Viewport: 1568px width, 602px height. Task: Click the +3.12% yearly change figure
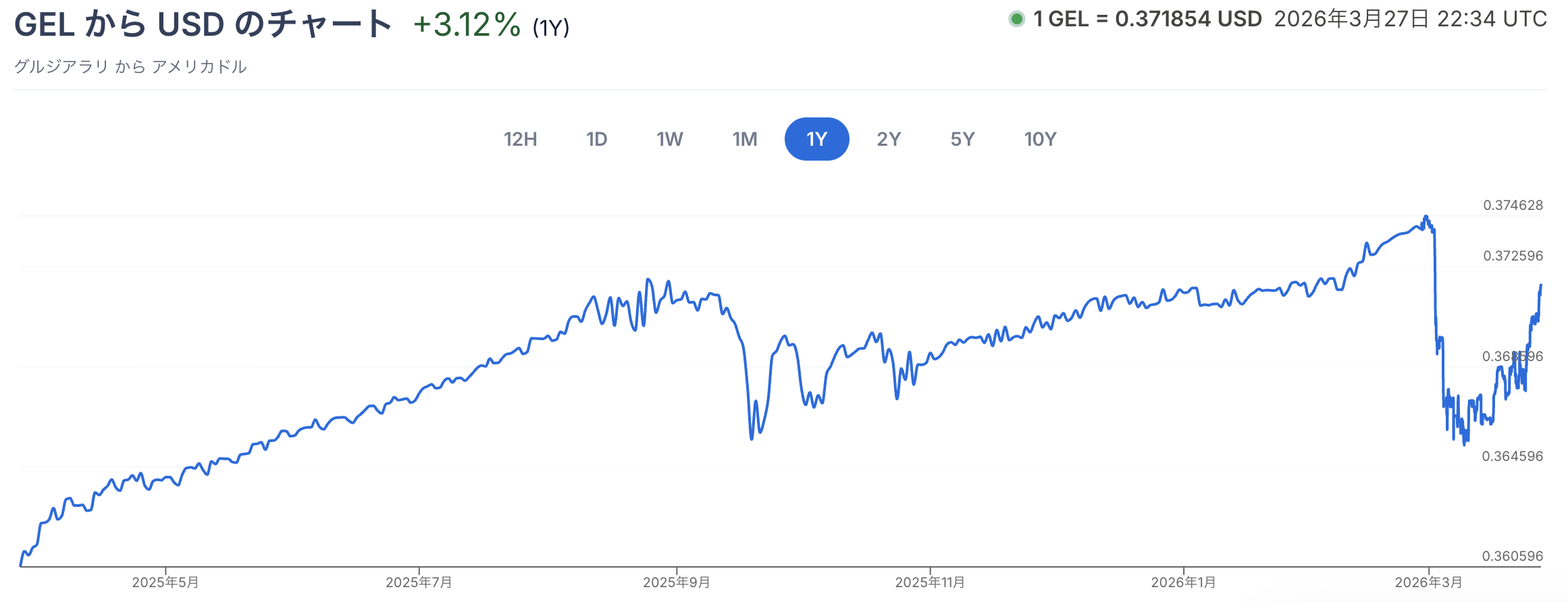click(467, 26)
